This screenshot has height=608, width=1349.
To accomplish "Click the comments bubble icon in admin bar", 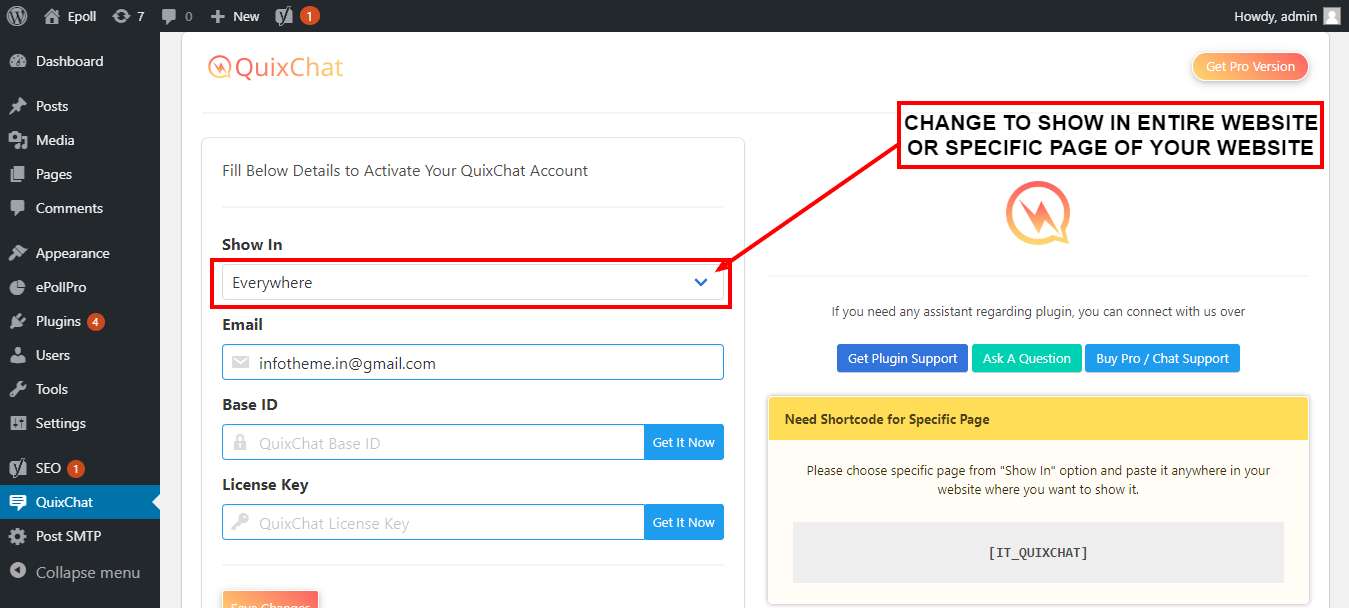I will point(177,16).
